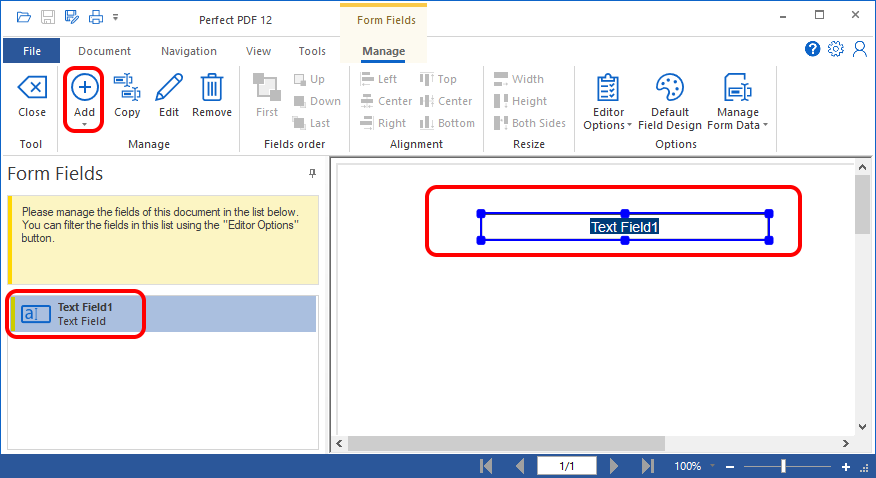Align fields Bottom
This screenshot has height=478, width=876.
tap(447, 123)
